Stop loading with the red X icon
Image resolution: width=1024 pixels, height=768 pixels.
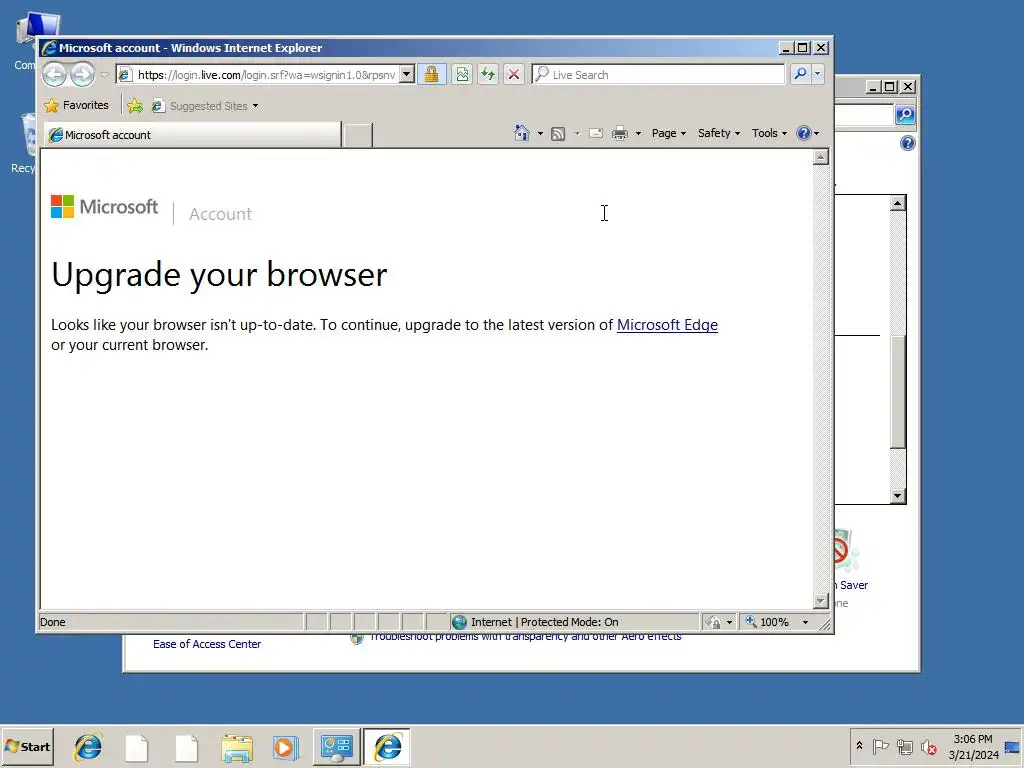coord(514,74)
